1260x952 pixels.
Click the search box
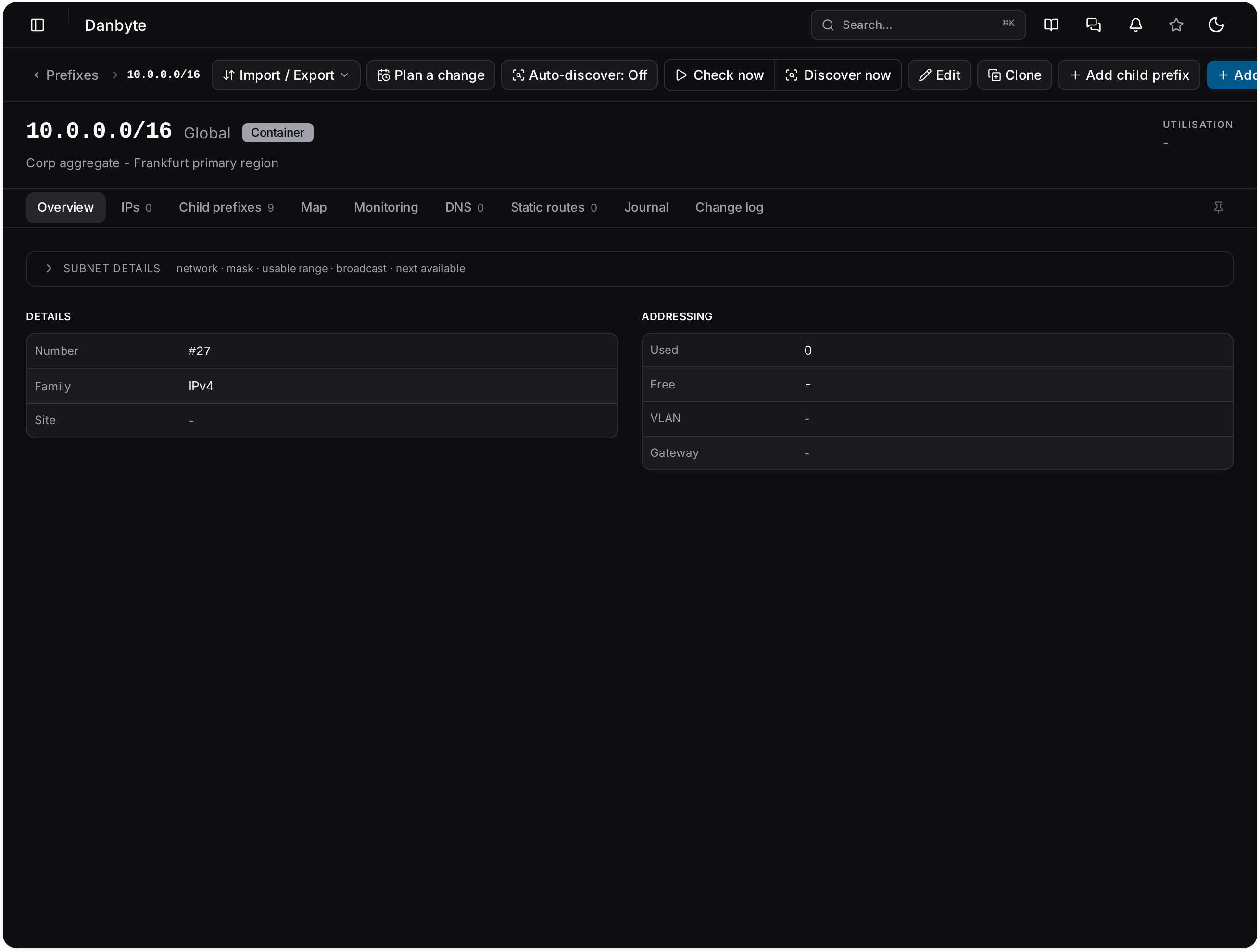pyautogui.click(x=918, y=25)
